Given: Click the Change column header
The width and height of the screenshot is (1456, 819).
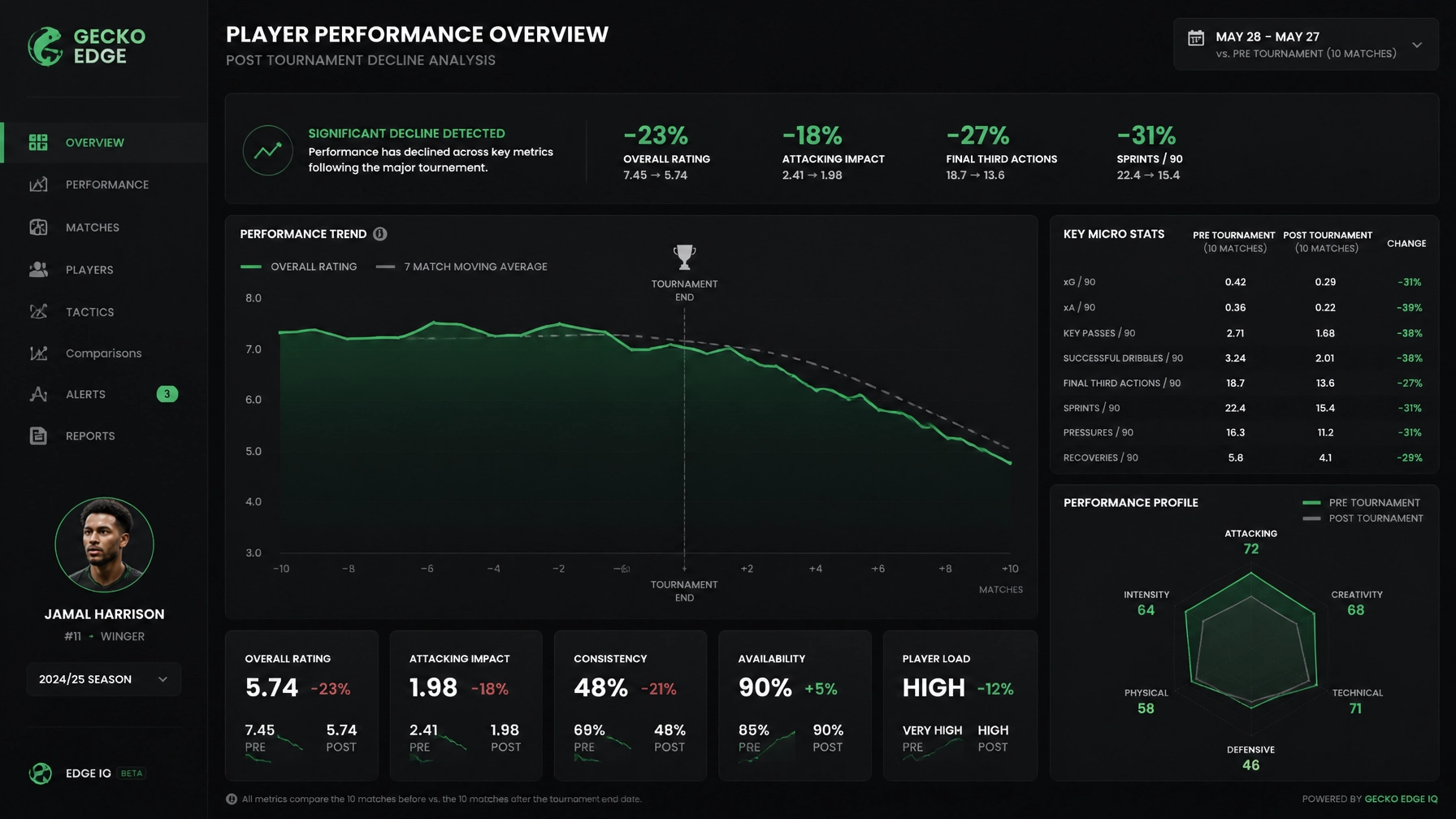Looking at the screenshot, I should point(1406,244).
